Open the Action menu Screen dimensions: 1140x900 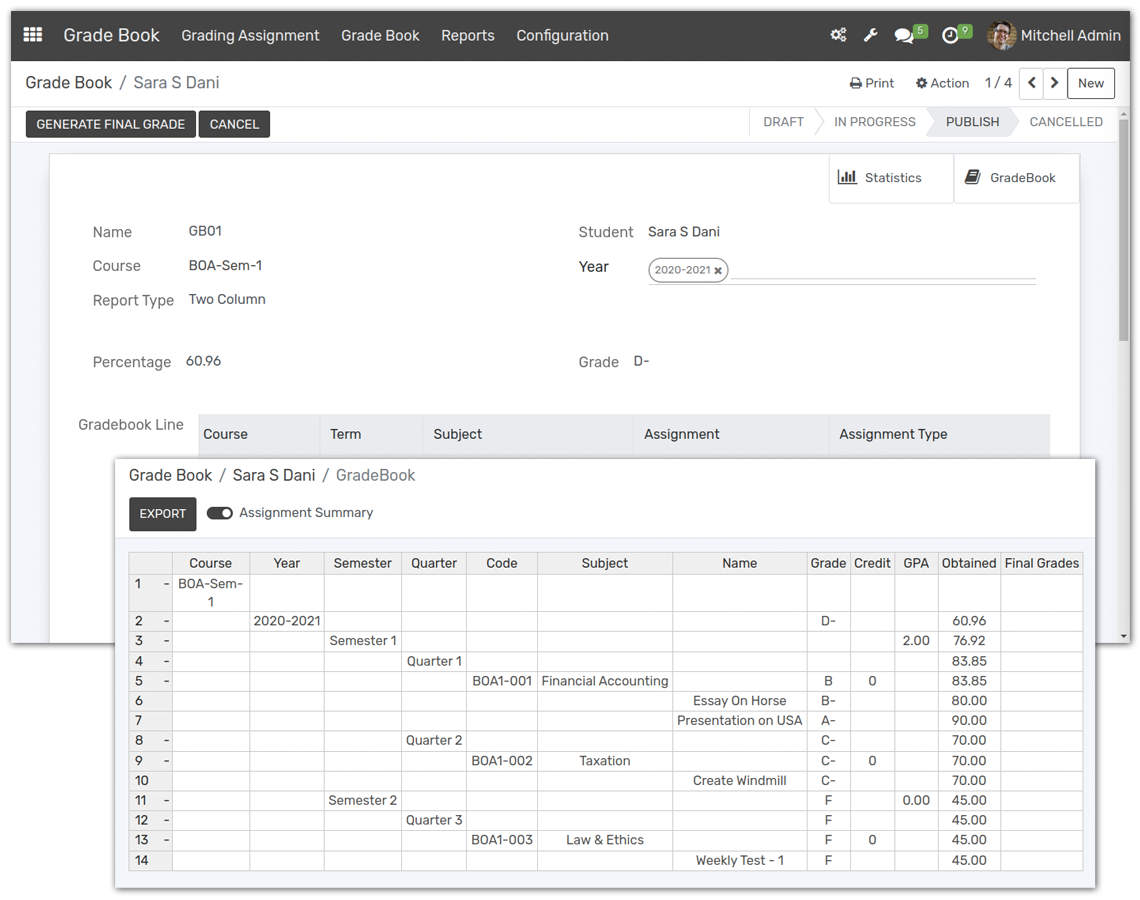tap(942, 83)
